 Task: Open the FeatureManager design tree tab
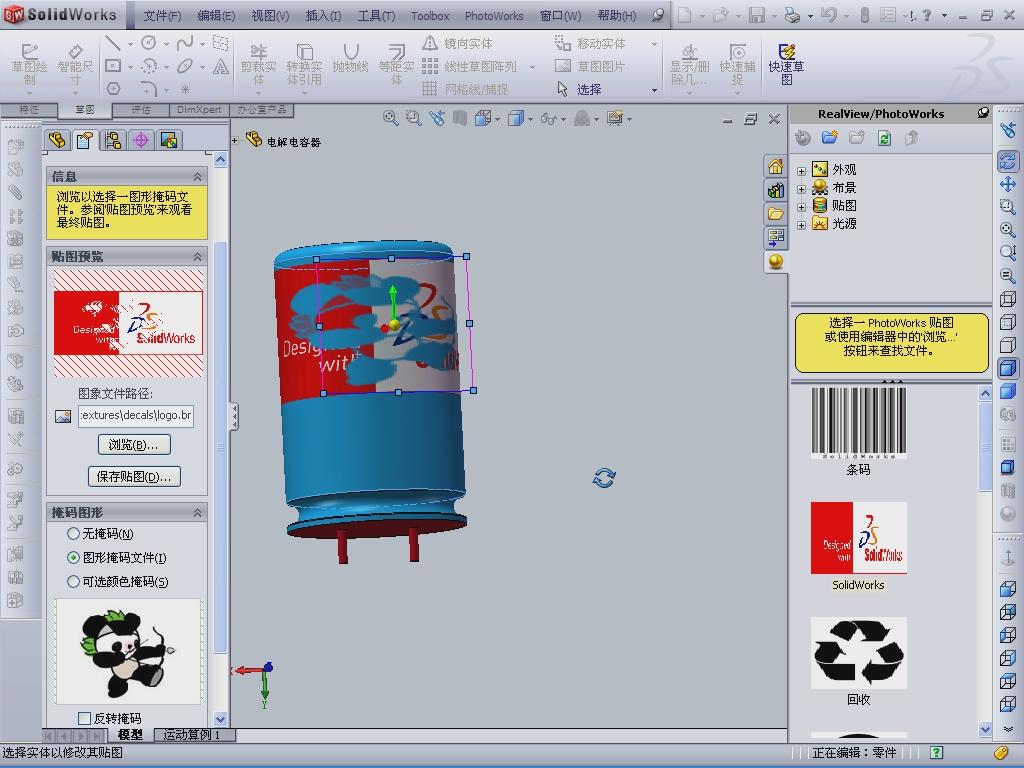57,140
